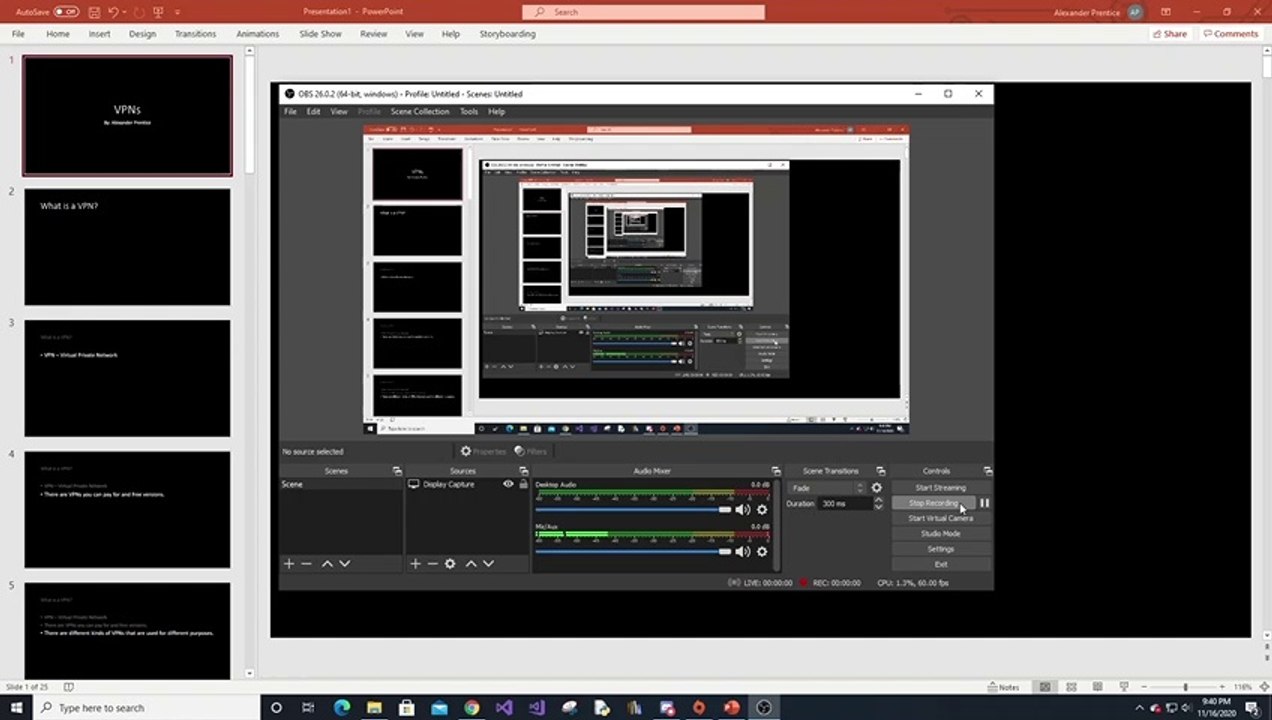Image resolution: width=1272 pixels, height=720 pixels.
Task: Move source down in the Sources list
Action: 489,564
